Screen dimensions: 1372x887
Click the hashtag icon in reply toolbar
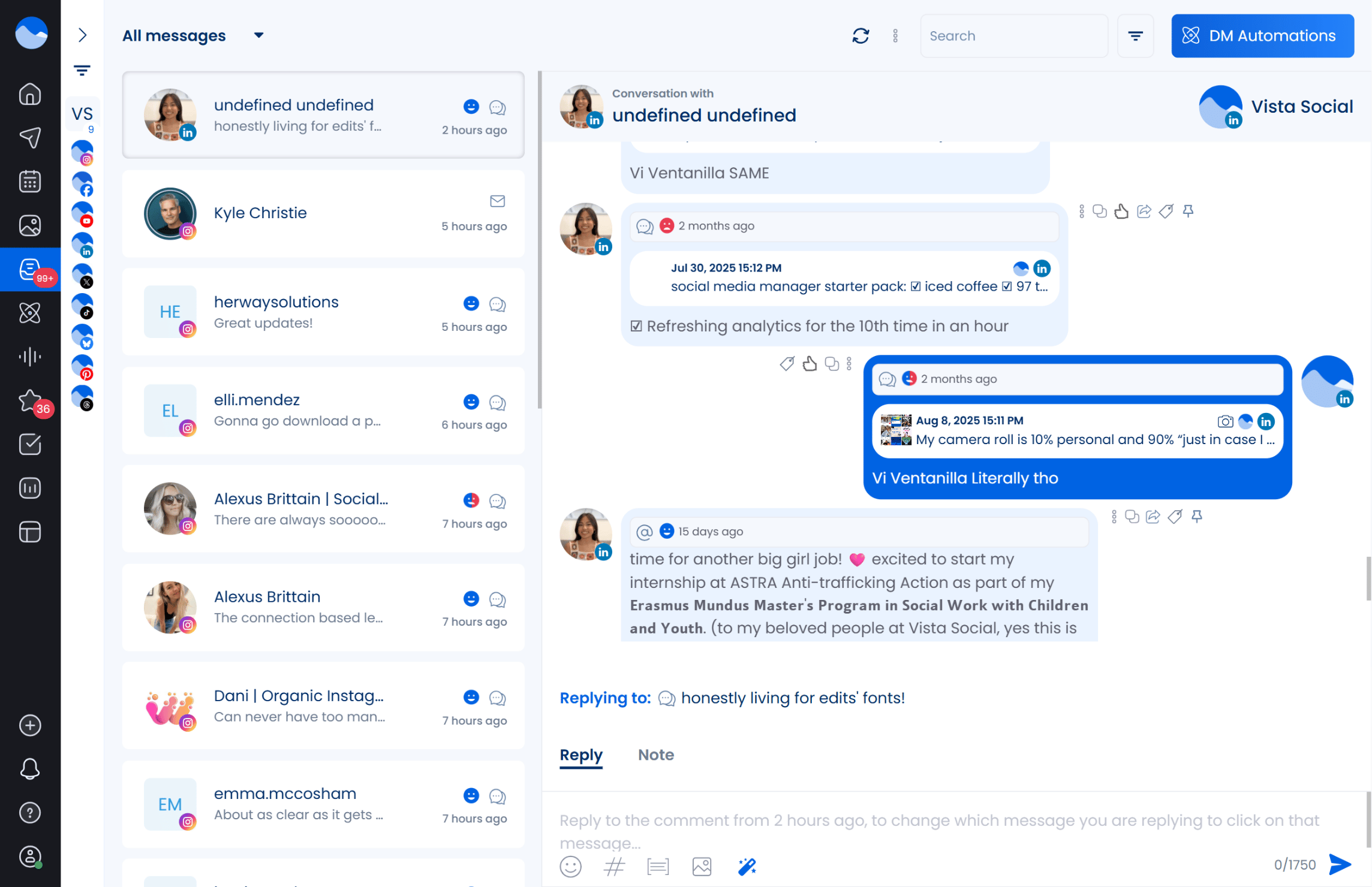pyautogui.click(x=614, y=867)
